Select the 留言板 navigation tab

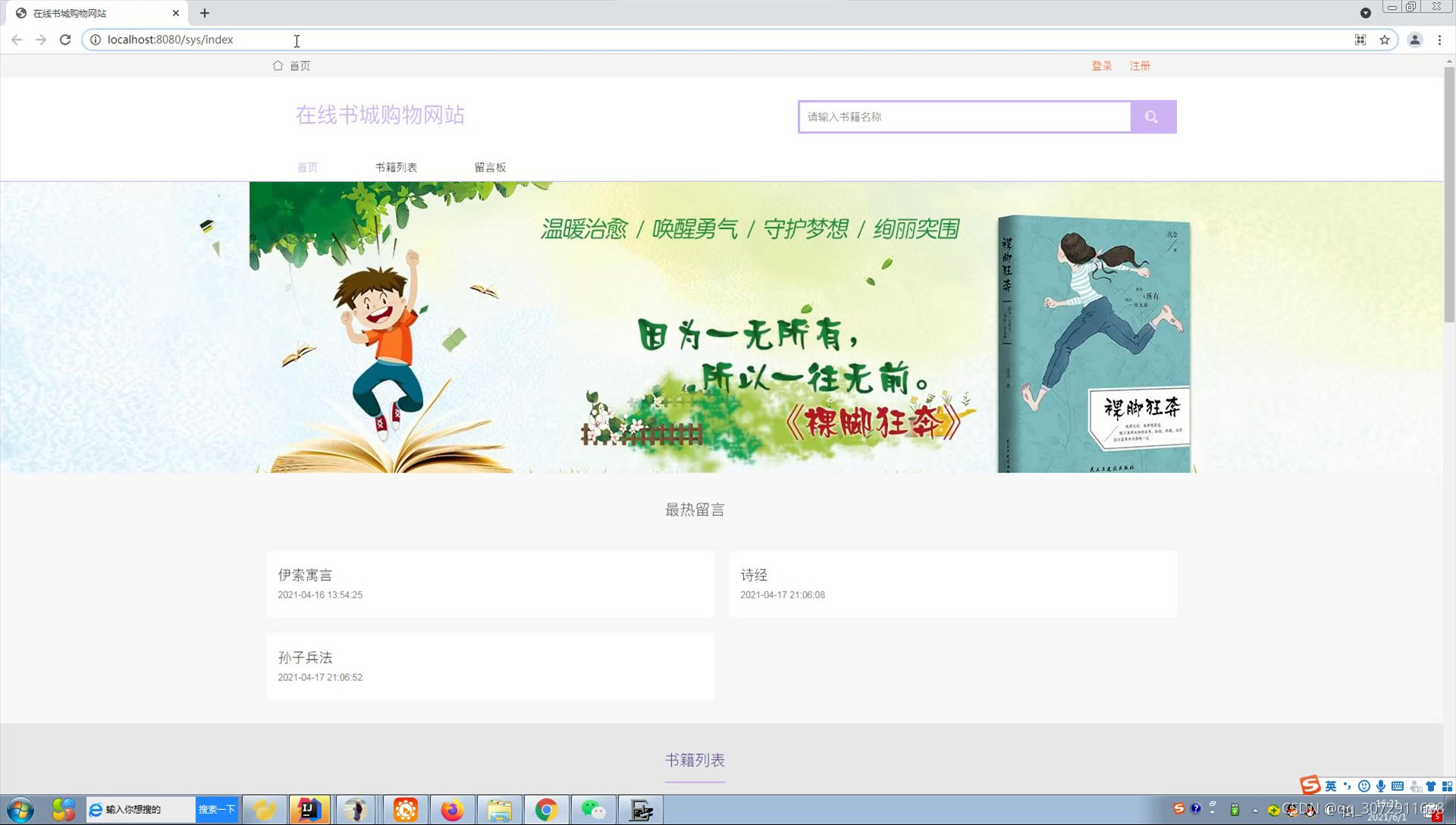click(x=490, y=167)
